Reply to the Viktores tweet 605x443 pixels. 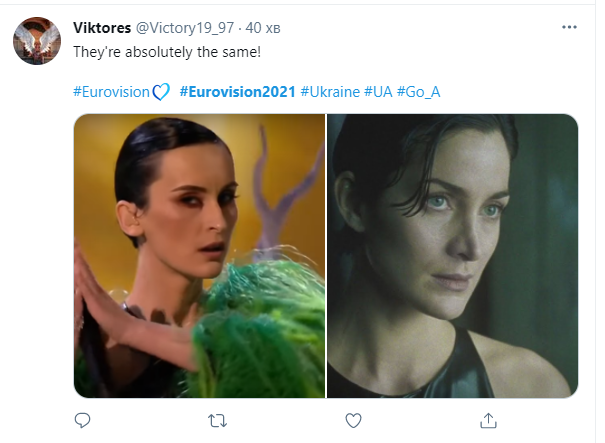82,420
